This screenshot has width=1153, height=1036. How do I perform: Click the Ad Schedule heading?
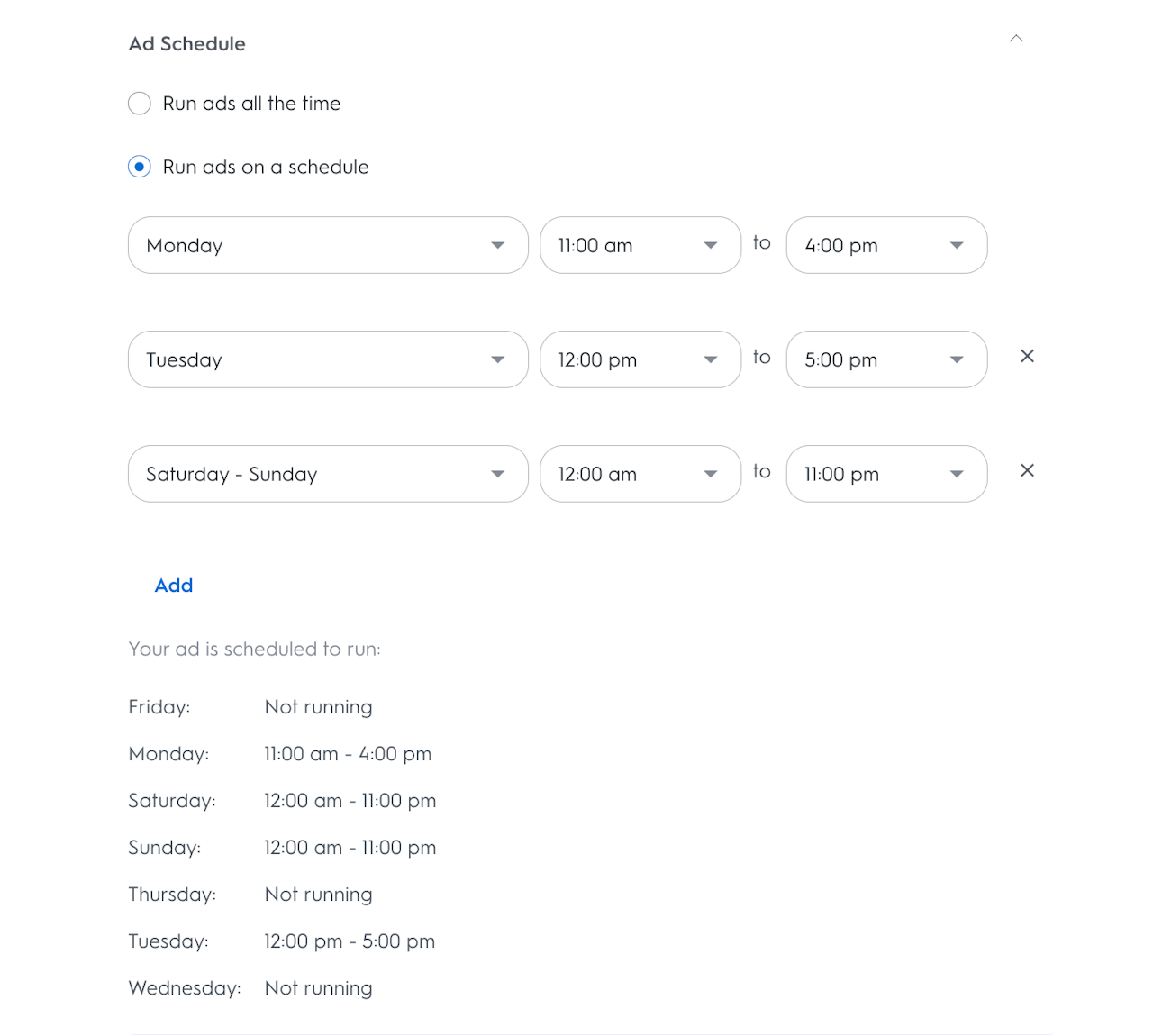(187, 44)
